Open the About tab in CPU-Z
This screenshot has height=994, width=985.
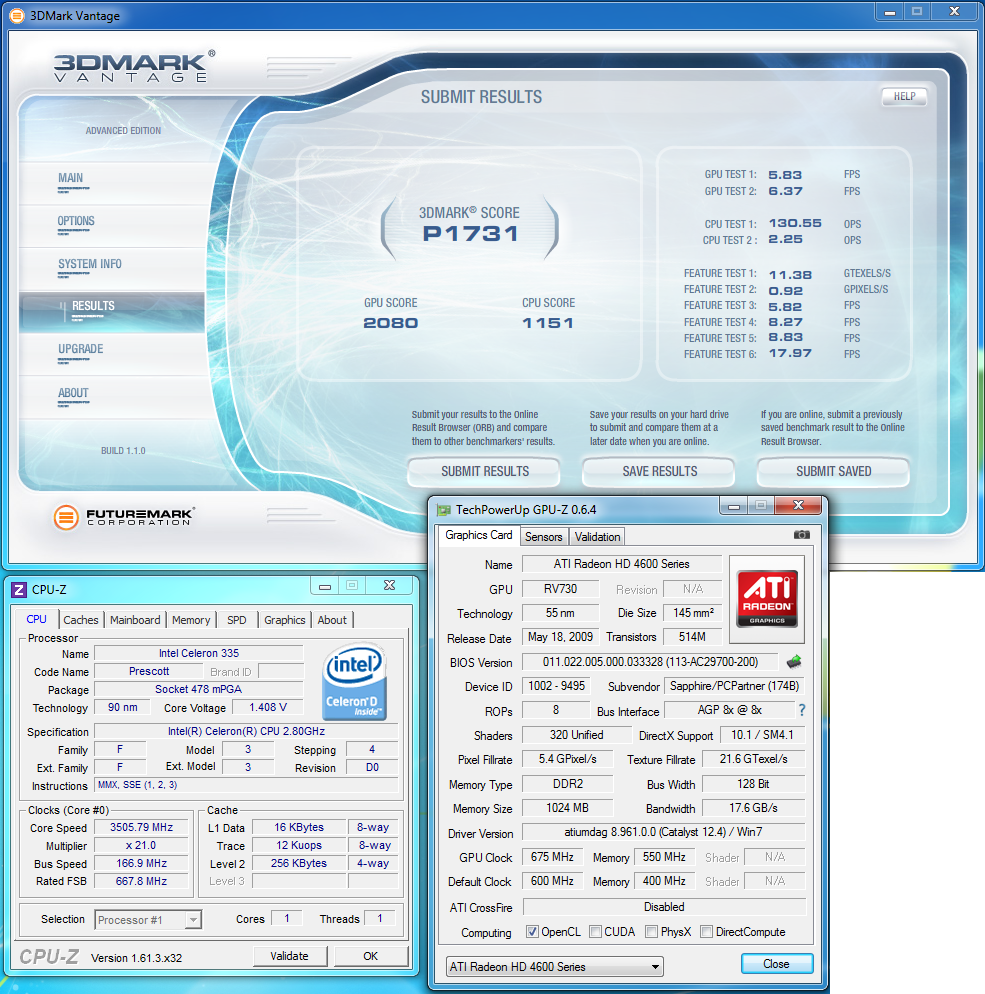click(332, 620)
